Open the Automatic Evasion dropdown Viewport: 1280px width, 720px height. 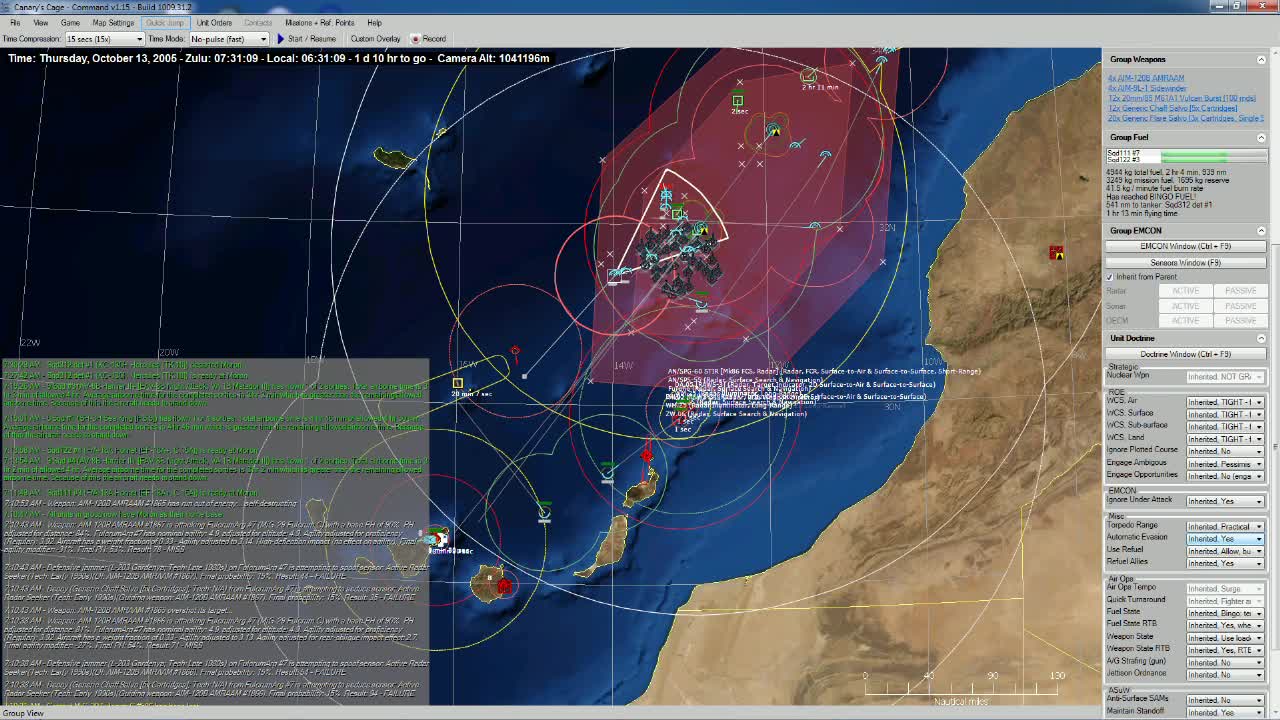click(x=1224, y=539)
